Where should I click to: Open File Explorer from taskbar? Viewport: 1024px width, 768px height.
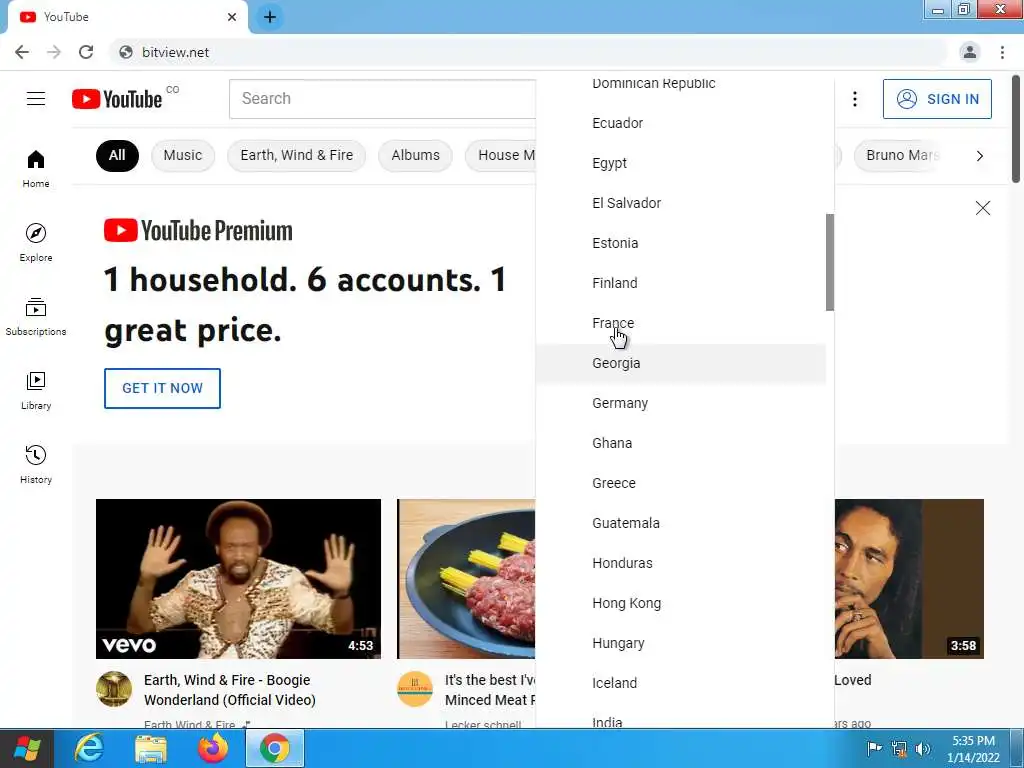151,748
